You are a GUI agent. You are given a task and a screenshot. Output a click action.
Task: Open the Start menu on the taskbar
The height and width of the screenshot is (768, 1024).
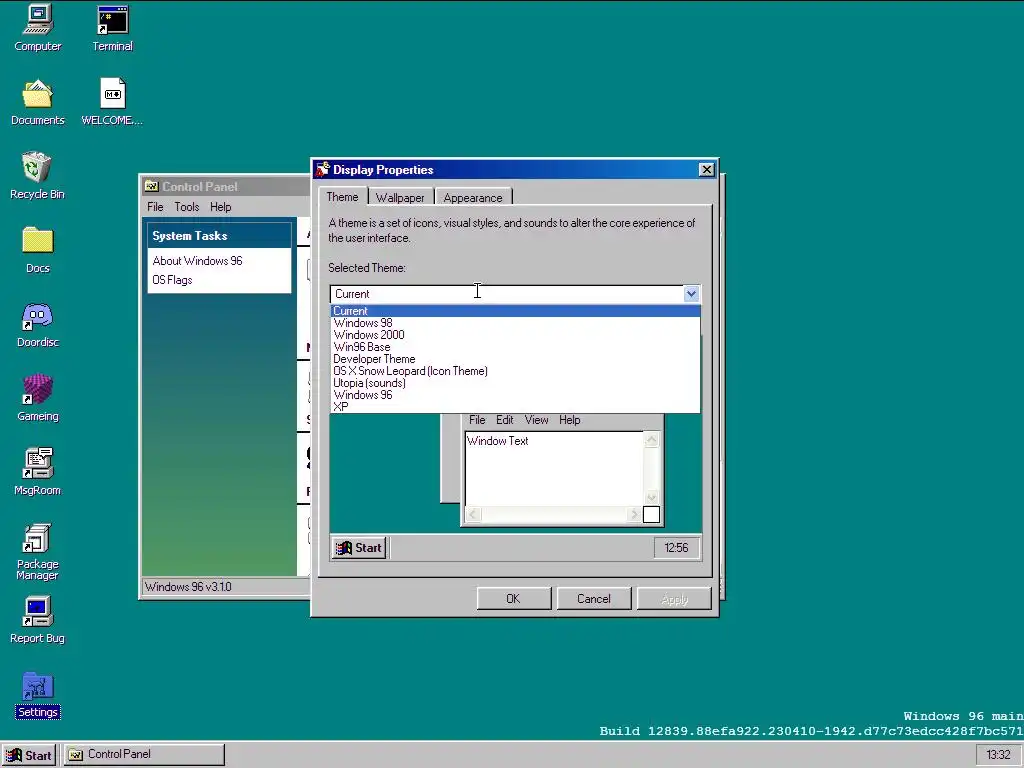click(x=29, y=755)
